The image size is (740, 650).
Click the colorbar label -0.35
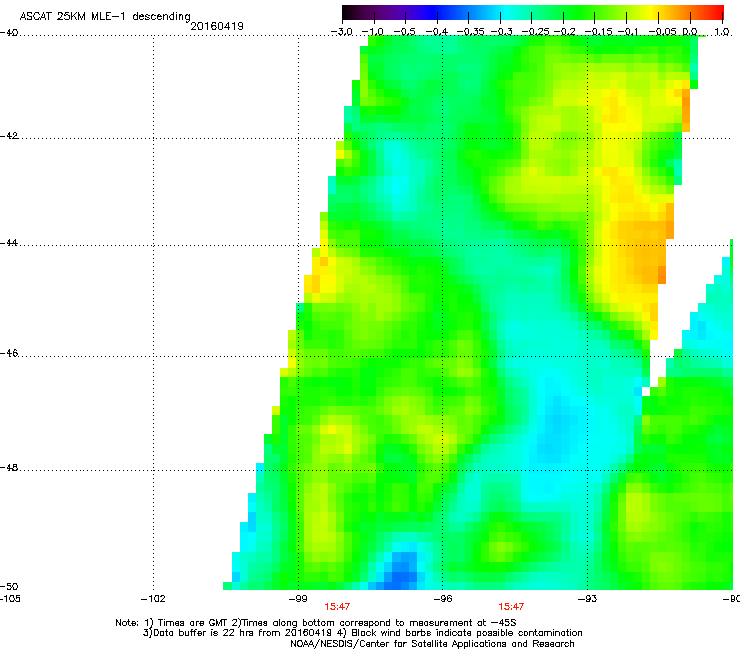470,32
